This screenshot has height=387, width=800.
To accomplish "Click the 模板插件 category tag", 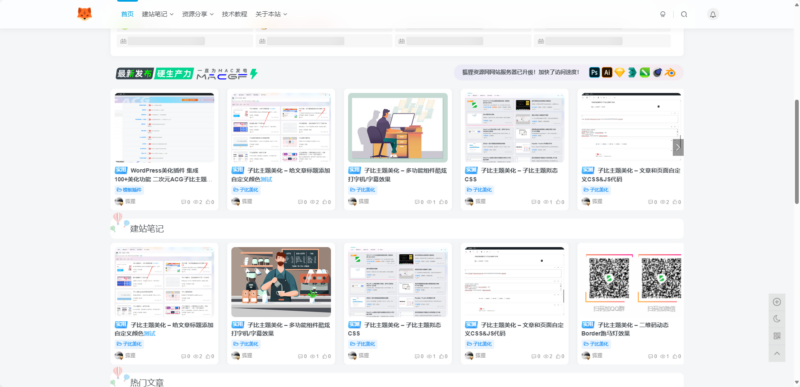I will [x=130, y=190].
